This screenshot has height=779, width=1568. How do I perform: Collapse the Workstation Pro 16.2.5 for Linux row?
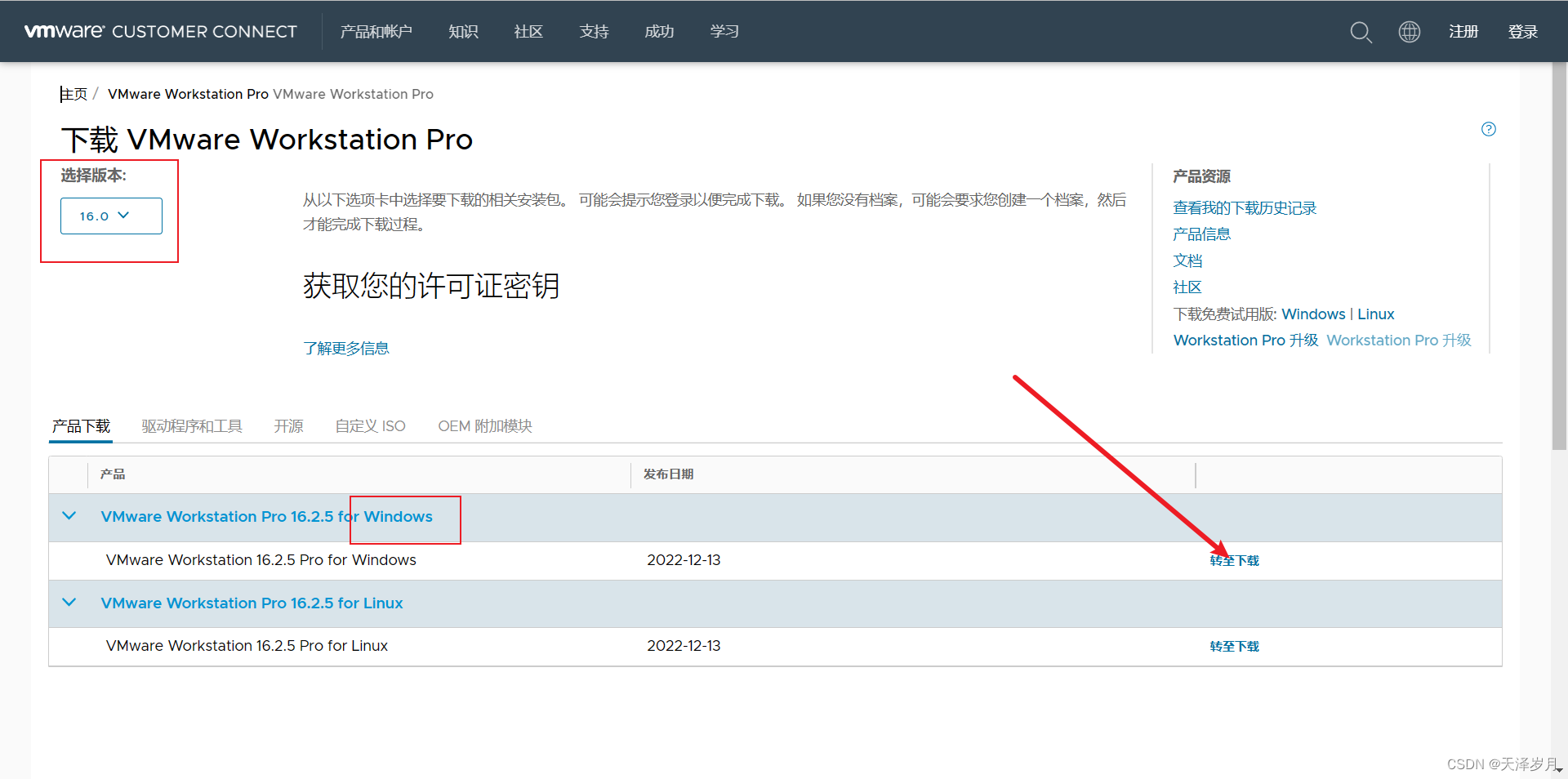click(69, 603)
